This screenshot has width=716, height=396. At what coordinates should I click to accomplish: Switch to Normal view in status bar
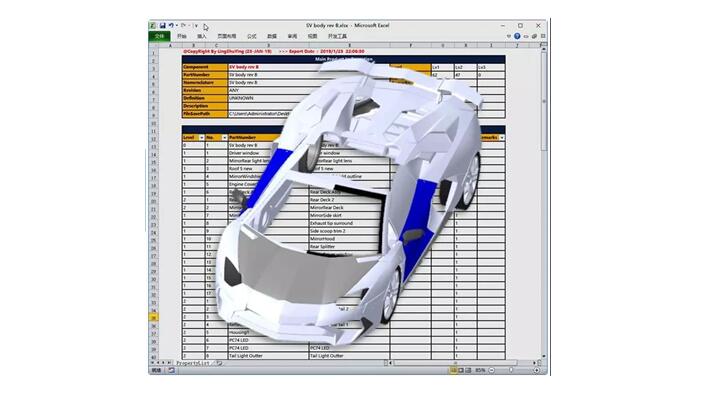click(x=453, y=370)
